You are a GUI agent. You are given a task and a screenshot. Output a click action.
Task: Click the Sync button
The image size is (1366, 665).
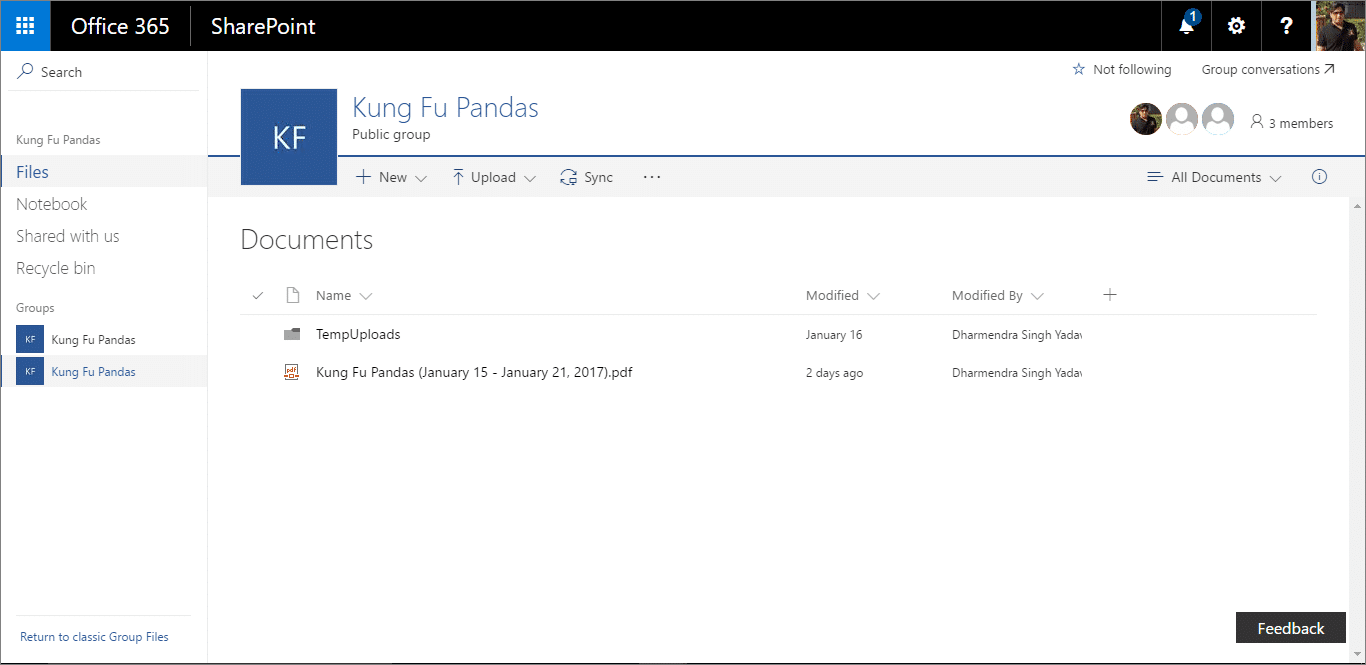pos(587,177)
